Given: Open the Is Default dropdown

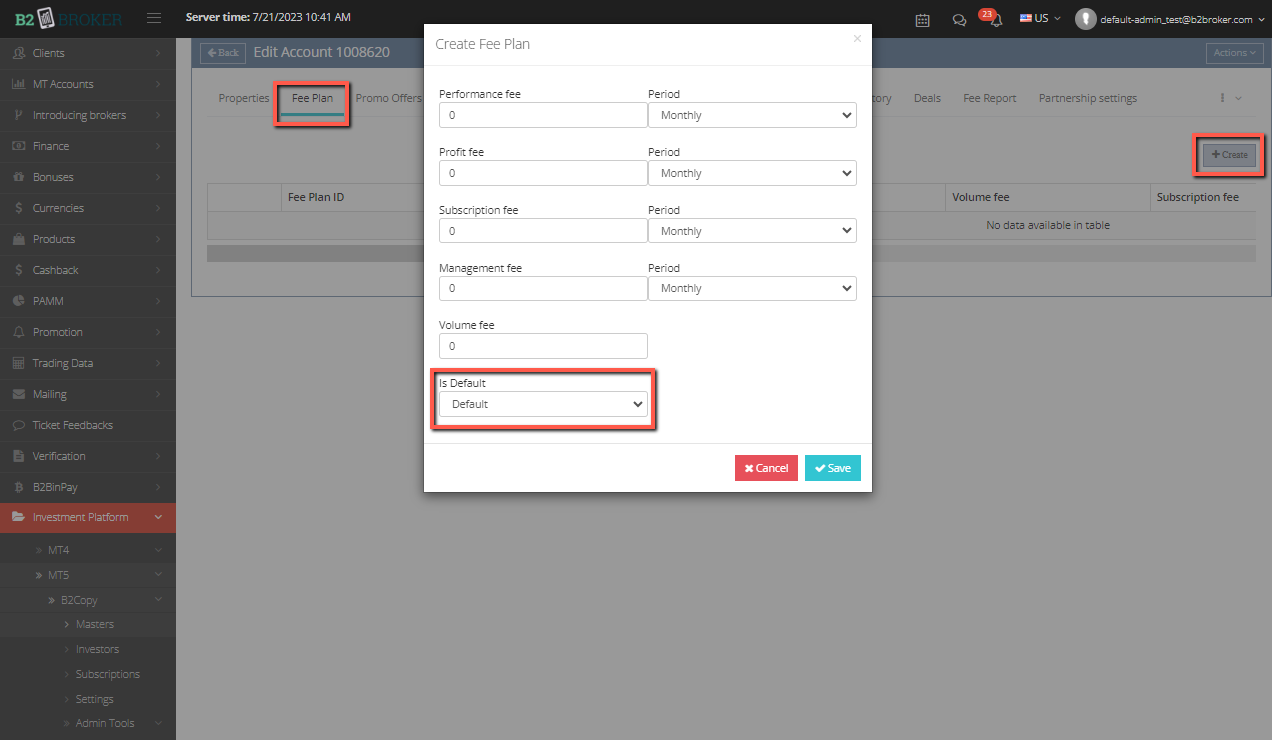Looking at the screenshot, I should (x=543, y=404).
